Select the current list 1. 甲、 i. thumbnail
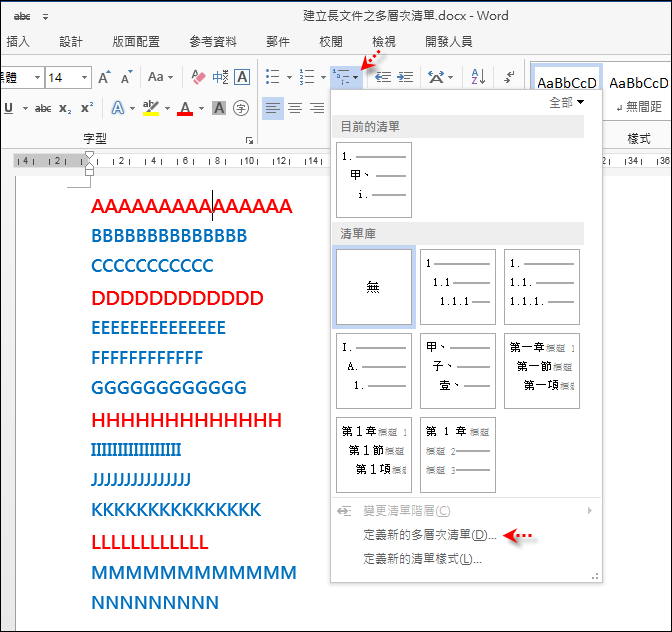The image size is (672, 632). tap(374, 180)
